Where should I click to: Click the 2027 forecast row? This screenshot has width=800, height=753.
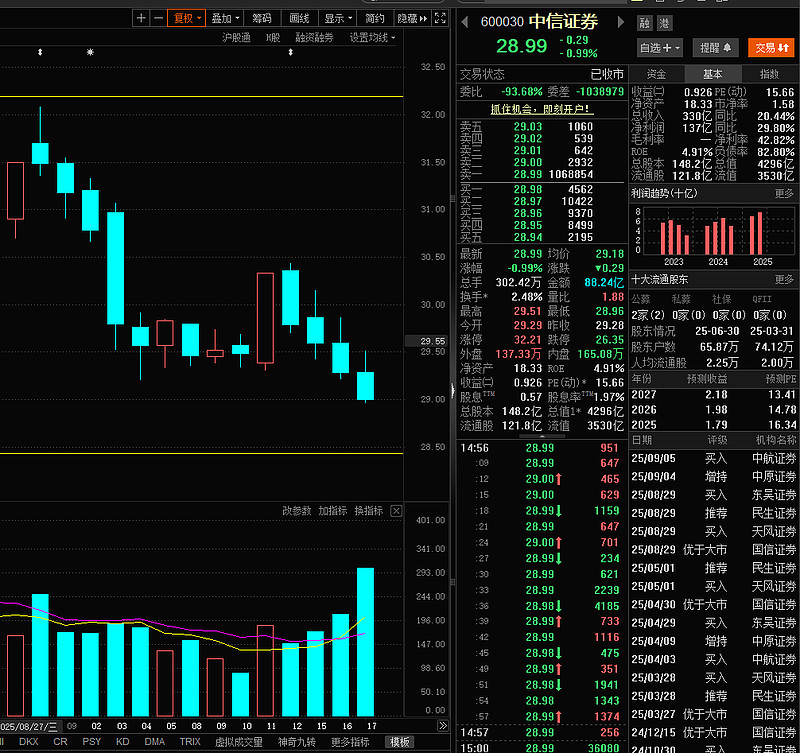coord(713,394)
